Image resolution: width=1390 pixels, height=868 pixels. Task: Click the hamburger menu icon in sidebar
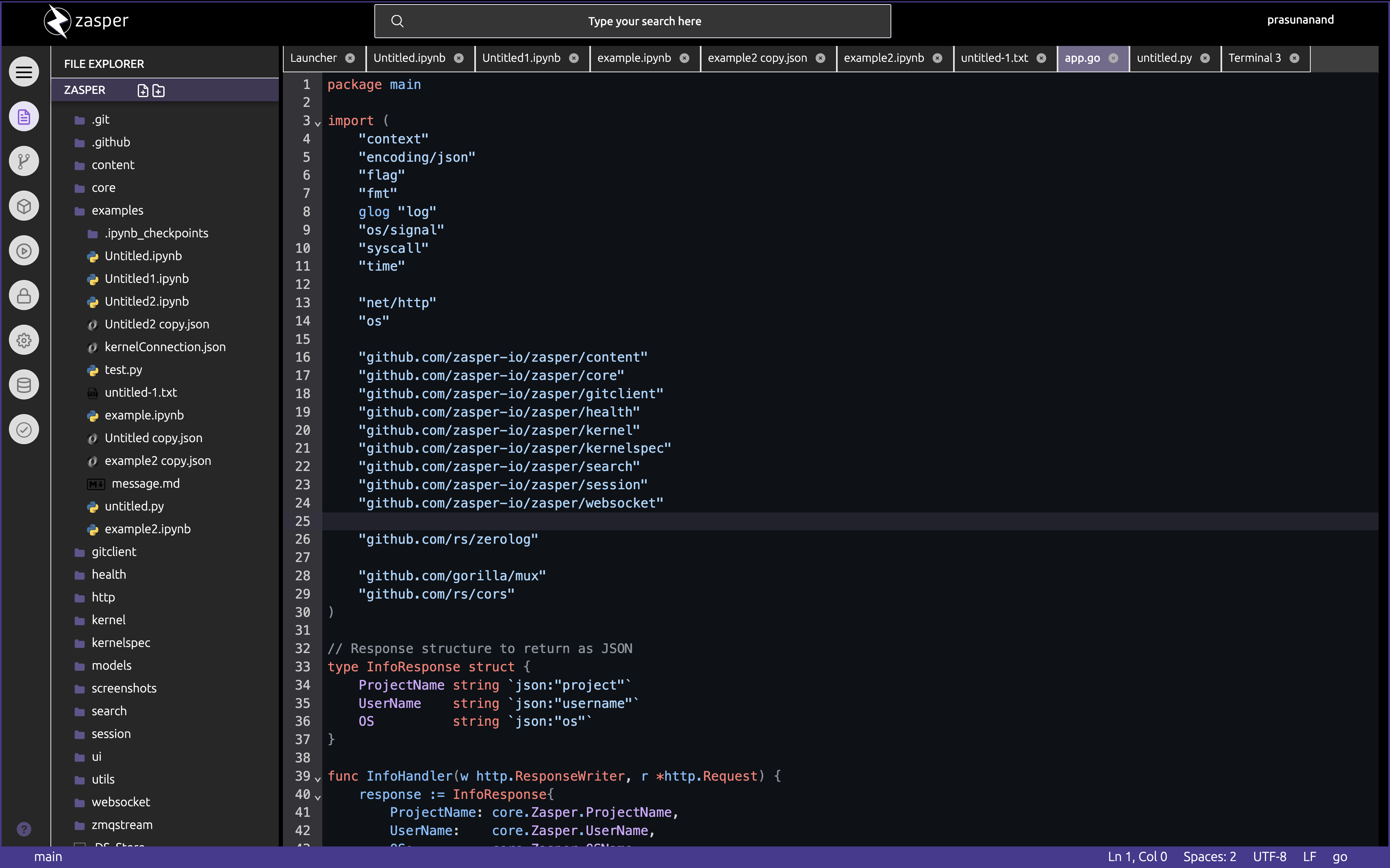click(24, 72)
